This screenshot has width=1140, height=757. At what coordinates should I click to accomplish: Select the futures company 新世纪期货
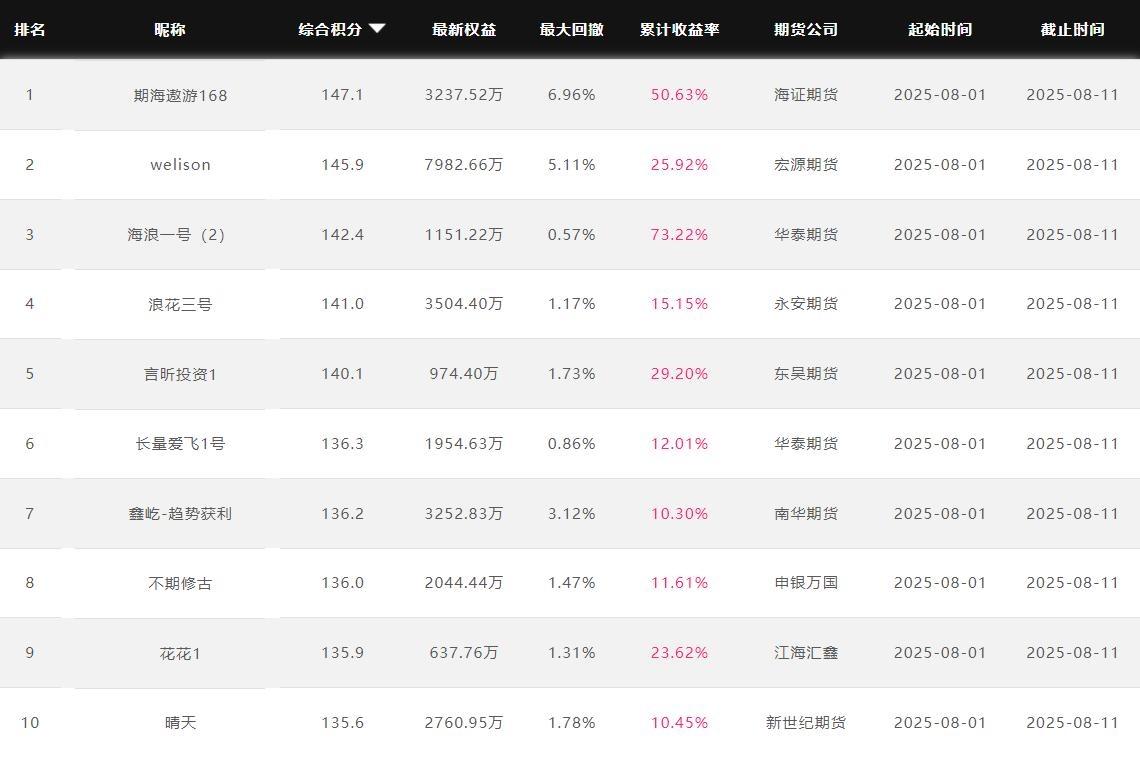tap(806, 722)
